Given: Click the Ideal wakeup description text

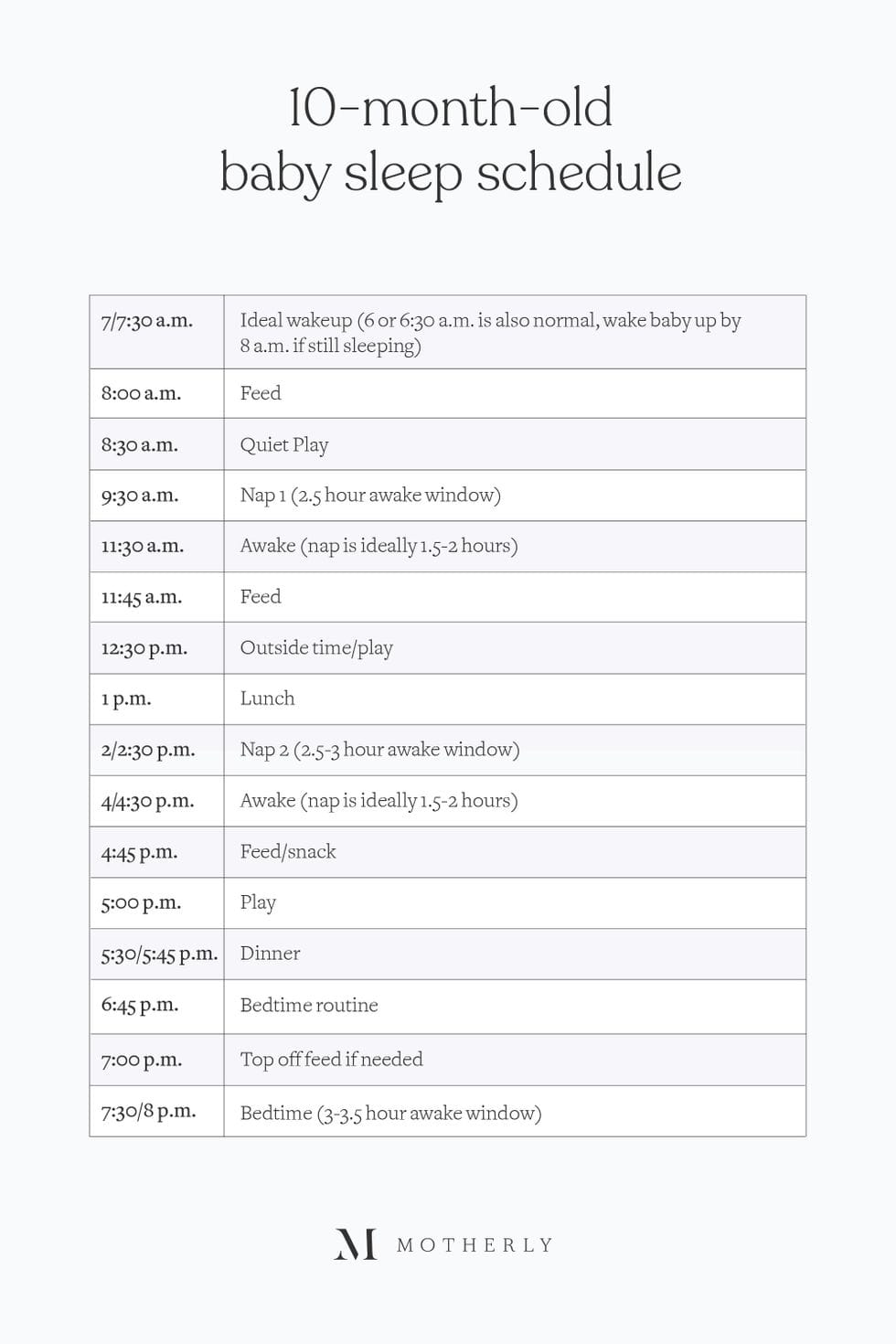Looking at the screenshot, I should pyautogui.click(x=490, y=333).
